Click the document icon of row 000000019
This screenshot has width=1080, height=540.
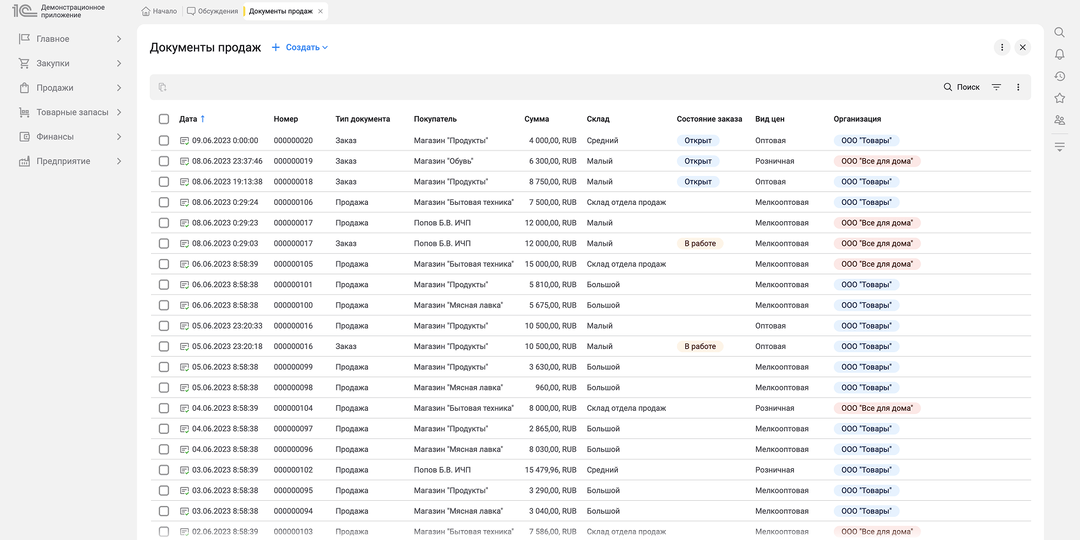coord(185,161)
